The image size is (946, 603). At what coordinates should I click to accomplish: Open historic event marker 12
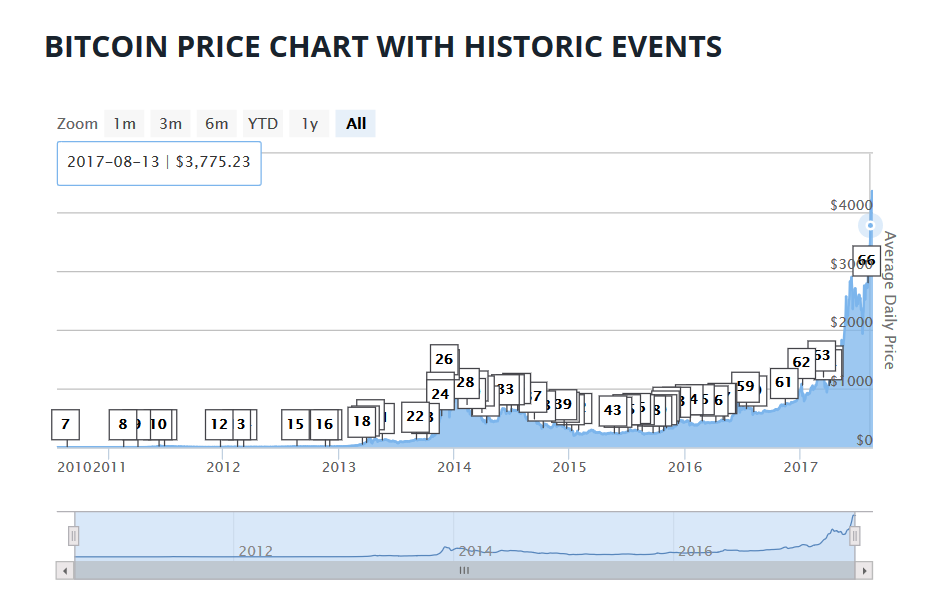[219, 424]
